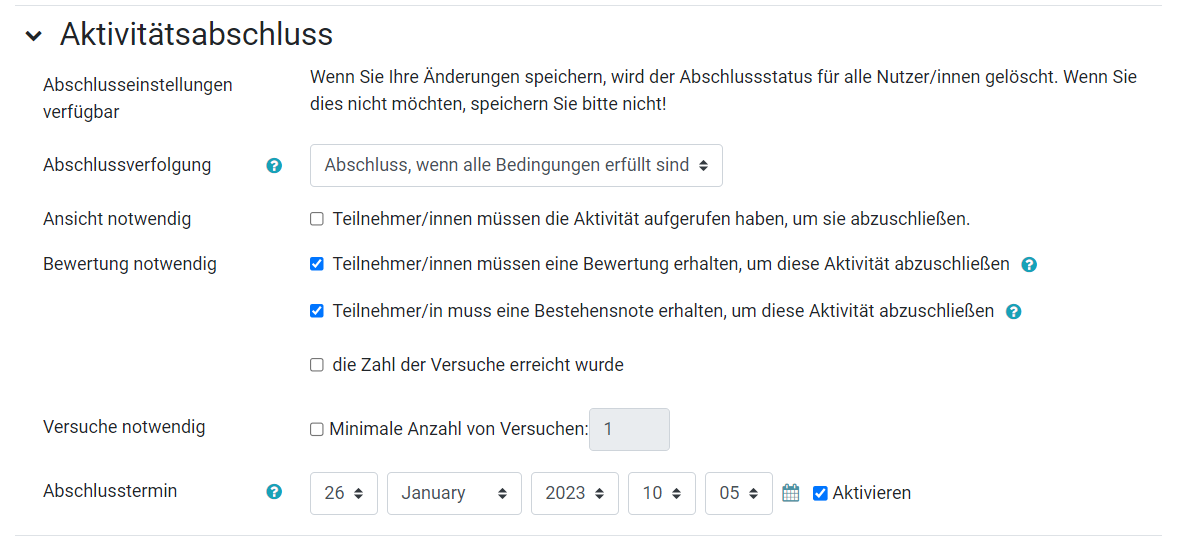Open the year dropdown showing 2023
The width and height of the screenshot is (1188, 538).
point(575,493)
